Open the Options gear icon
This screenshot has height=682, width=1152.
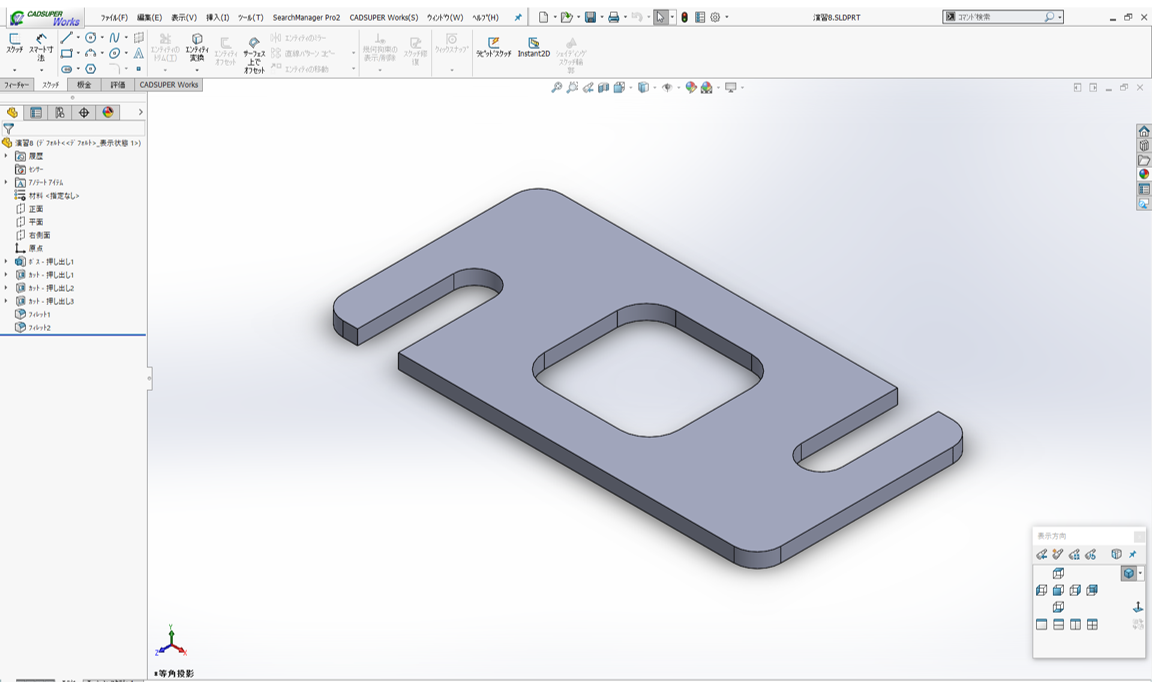tap(715, 17)
